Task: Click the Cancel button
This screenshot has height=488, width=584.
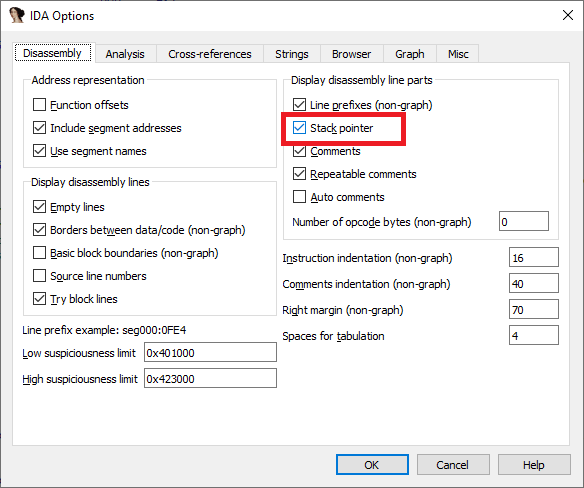Action: click(453, 465)
